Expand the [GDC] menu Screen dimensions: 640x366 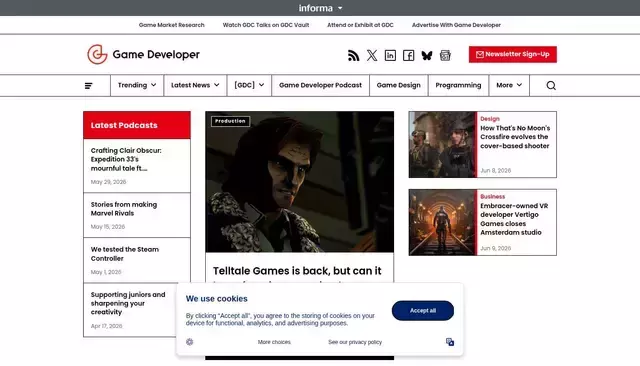[249, 85]
